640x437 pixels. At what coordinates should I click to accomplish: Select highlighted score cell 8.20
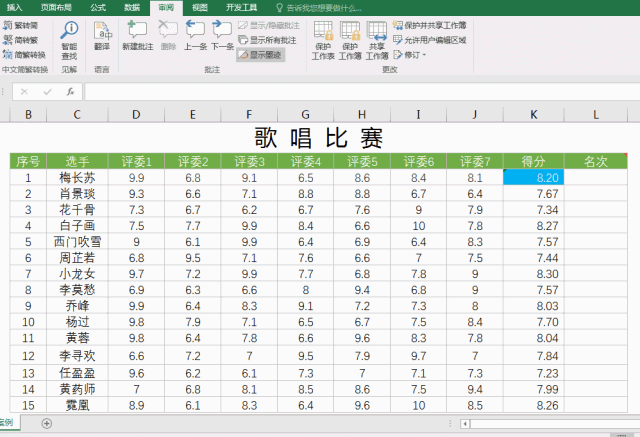click(x=533, y=177)
